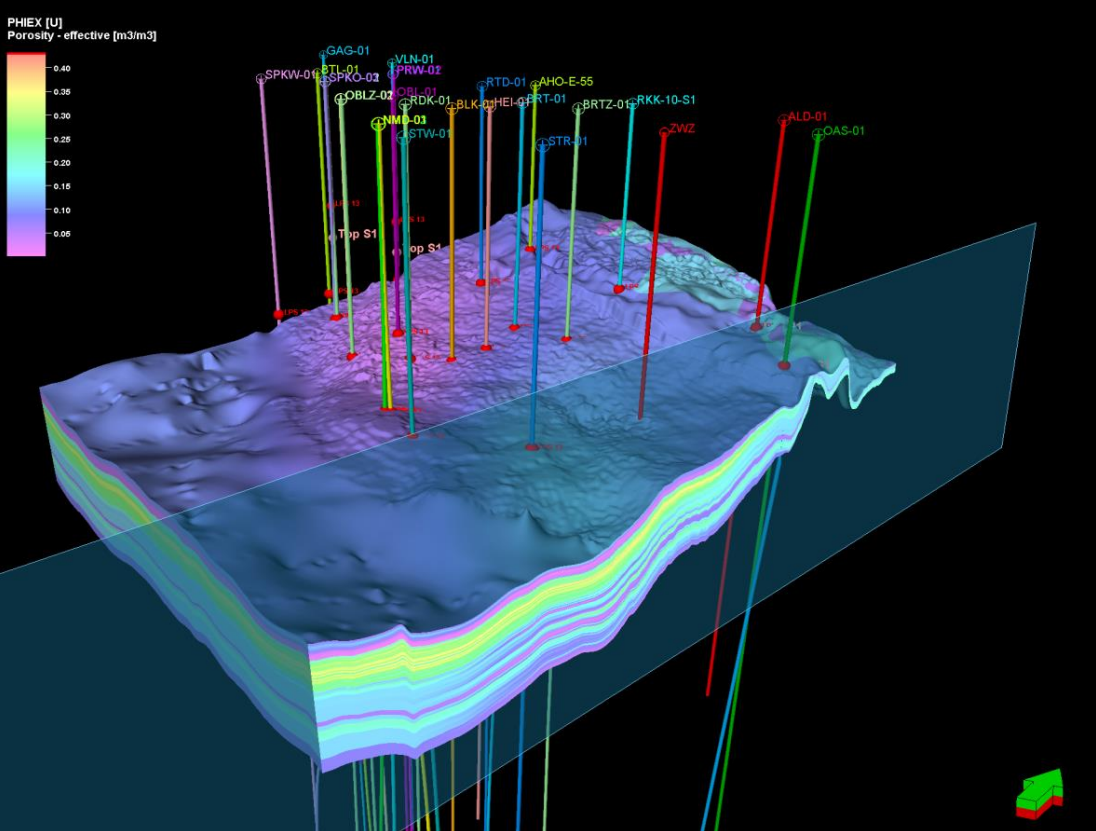The image size is (1096, 831).
Task: Click the 0.40 legend scale value
Action: click(62, 68)
